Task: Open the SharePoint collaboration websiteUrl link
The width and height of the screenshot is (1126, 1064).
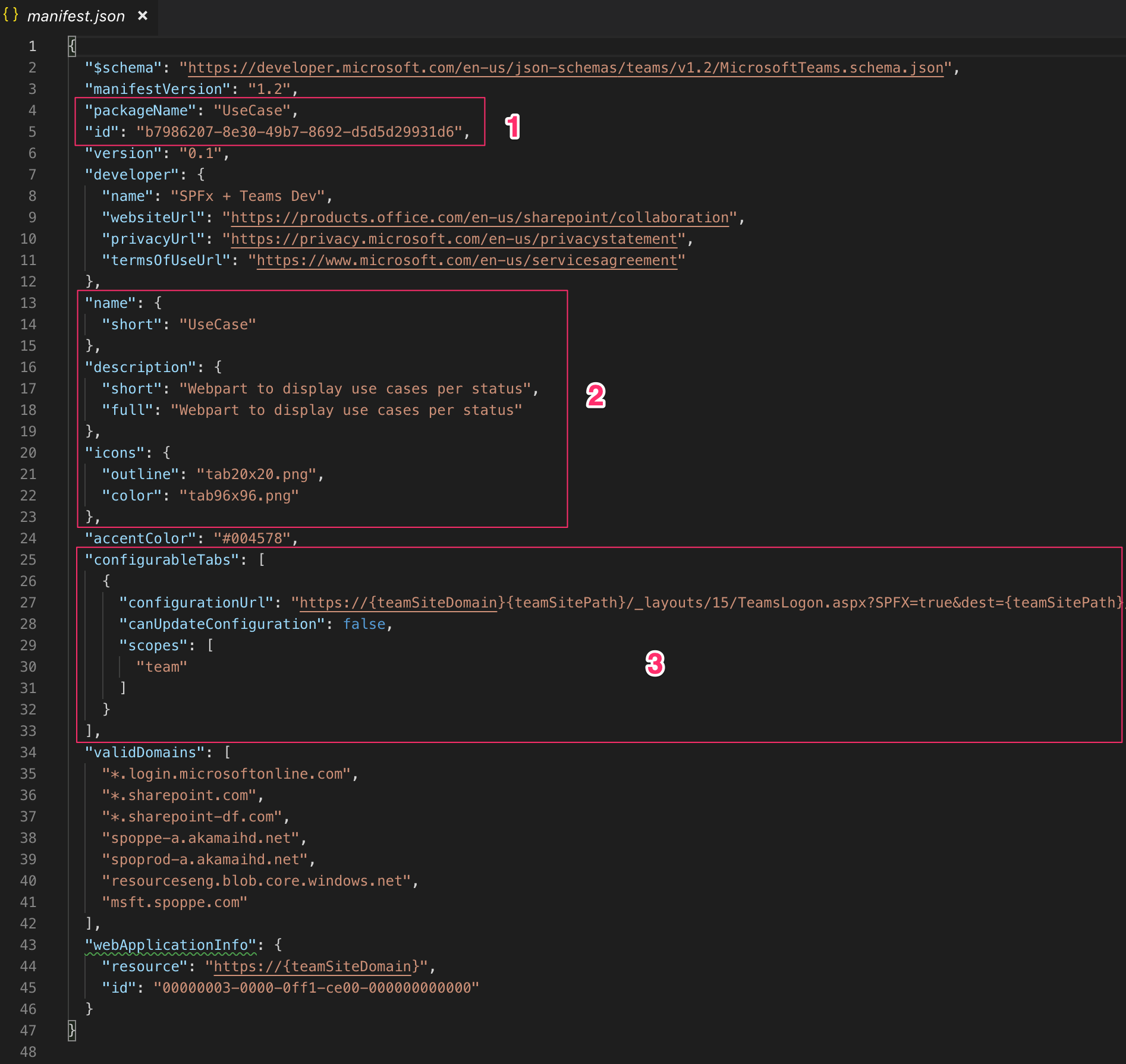Action: pyautogui.click(x=479, y=218)
